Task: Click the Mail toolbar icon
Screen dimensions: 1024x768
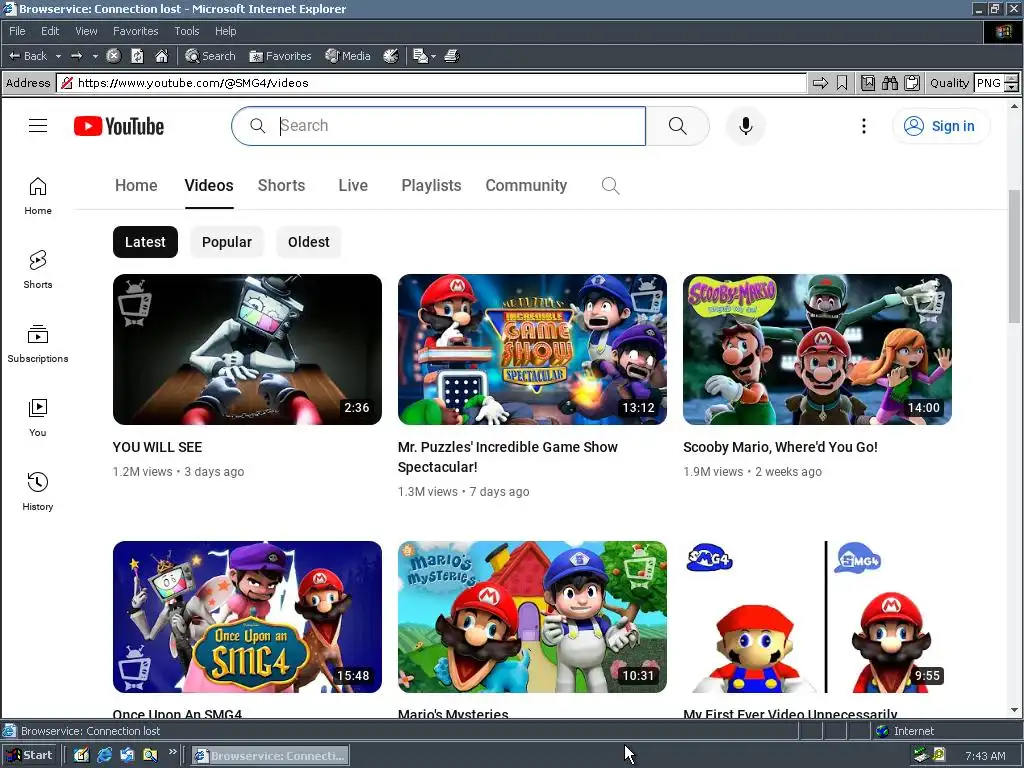Action: point(420,56)
